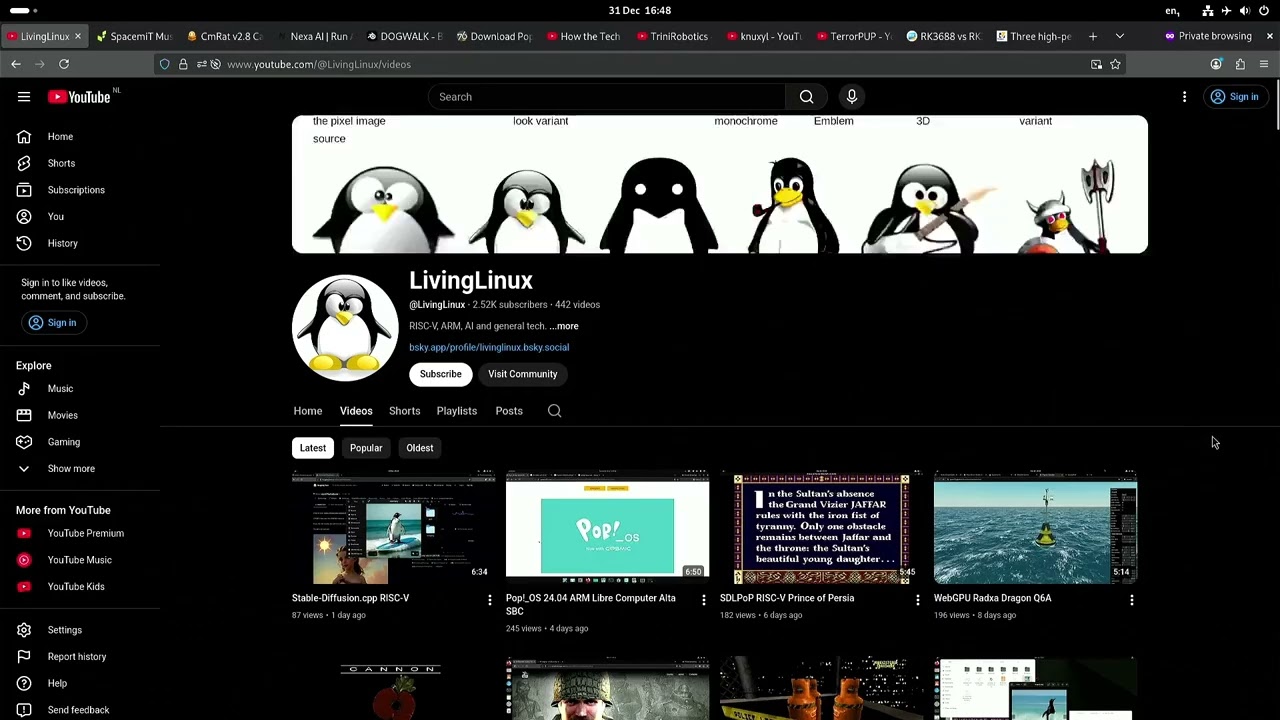1280x720 pixels.
Task: Click the page vertical scrollbar
Action: pyautogui.click(x=1276, y=105)
